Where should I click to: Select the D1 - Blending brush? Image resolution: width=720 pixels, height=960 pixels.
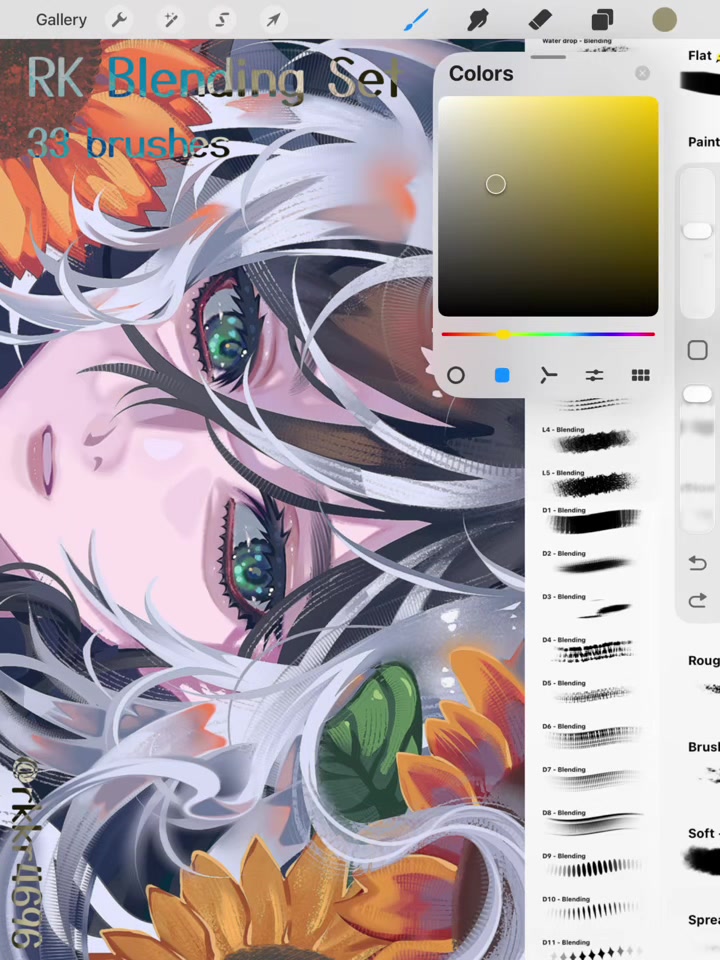coord(590,521)
